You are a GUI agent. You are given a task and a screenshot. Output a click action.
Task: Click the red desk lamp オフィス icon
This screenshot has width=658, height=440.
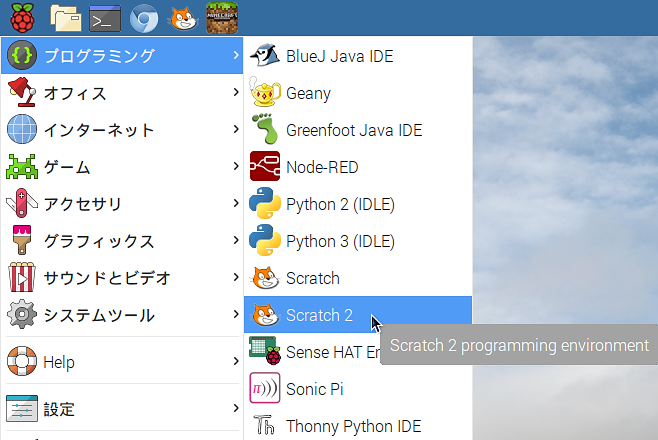[x=22, y=92]
